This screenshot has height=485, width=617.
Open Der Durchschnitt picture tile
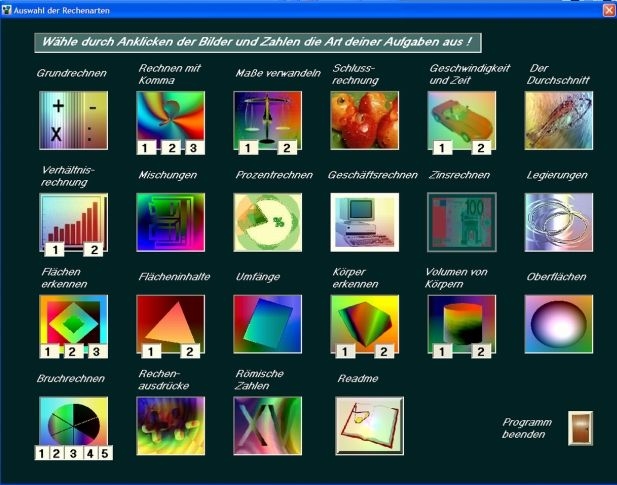point(558,120)
